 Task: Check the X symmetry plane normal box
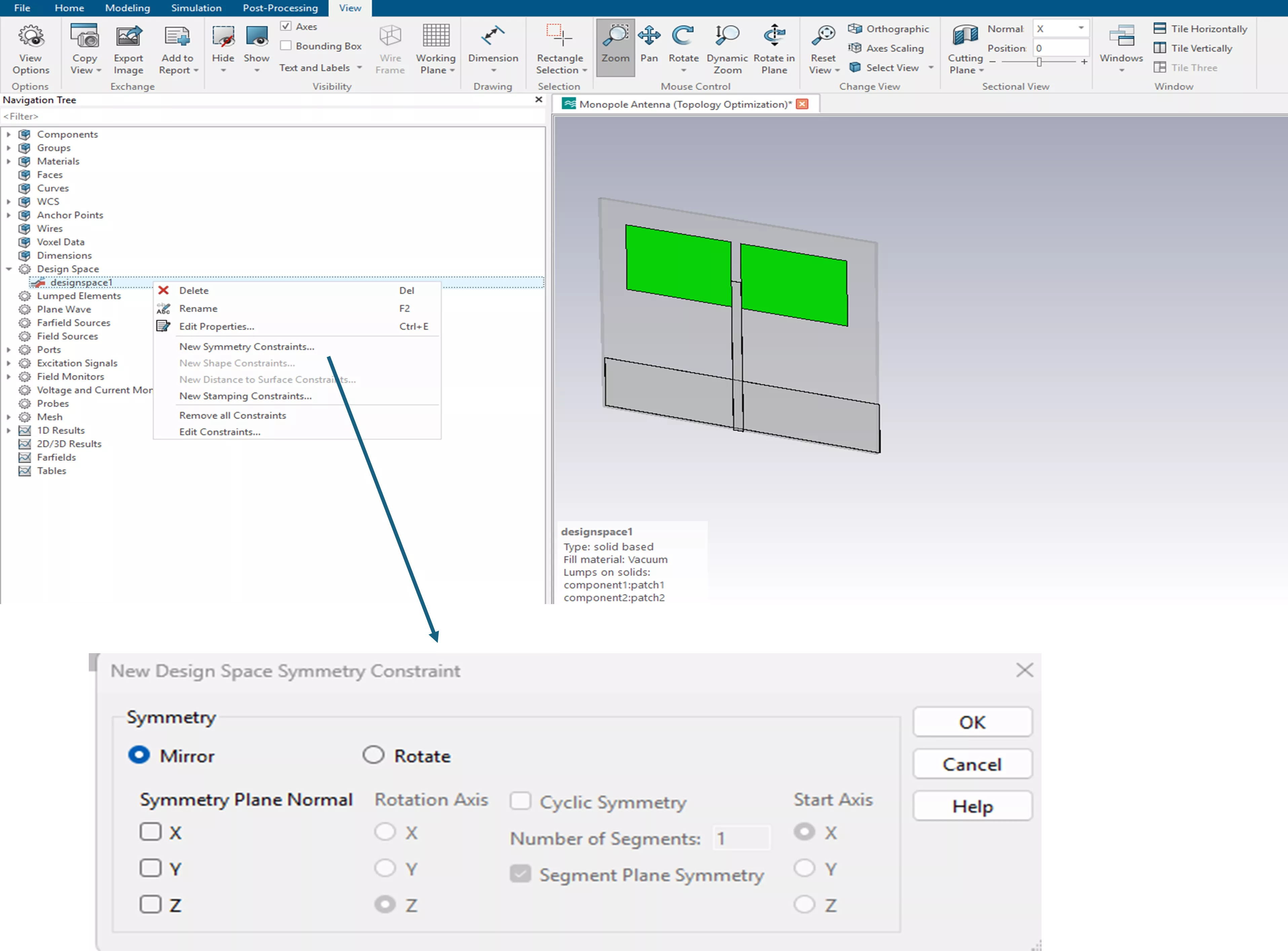point(151,832)
